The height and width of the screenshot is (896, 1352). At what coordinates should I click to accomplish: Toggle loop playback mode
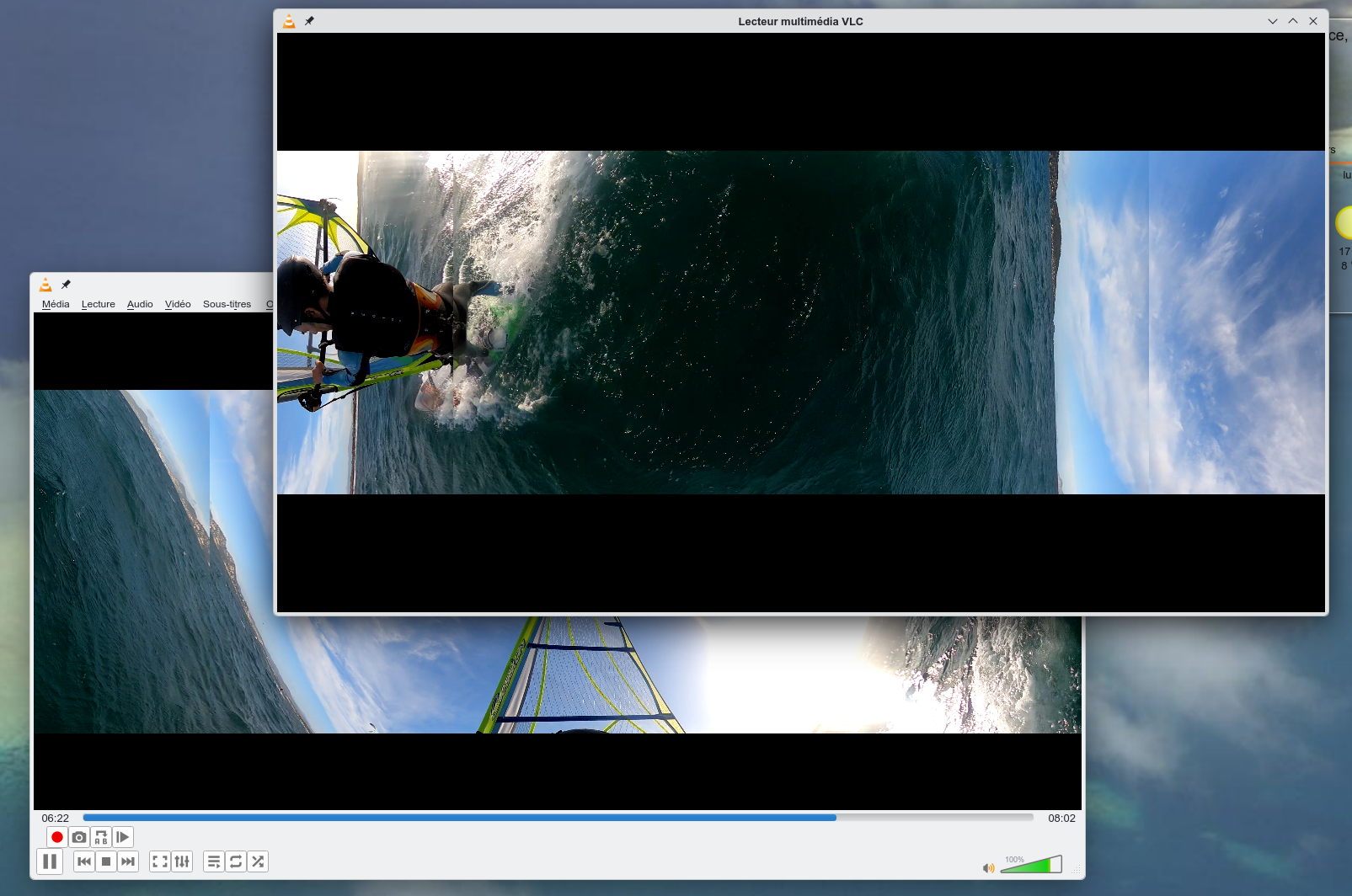click(x=236, y=861)
